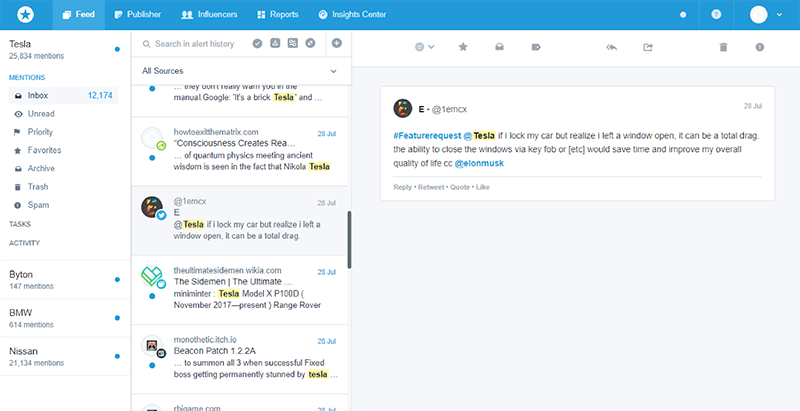Screen dimensions: 800x411
Task: Click the tag icon in mention toolbar
Action: pyautogui.click(x=536, y=47)
